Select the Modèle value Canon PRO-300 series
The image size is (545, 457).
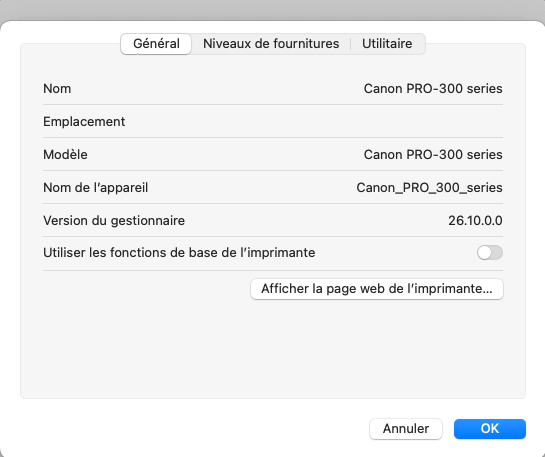pos(433,155)
